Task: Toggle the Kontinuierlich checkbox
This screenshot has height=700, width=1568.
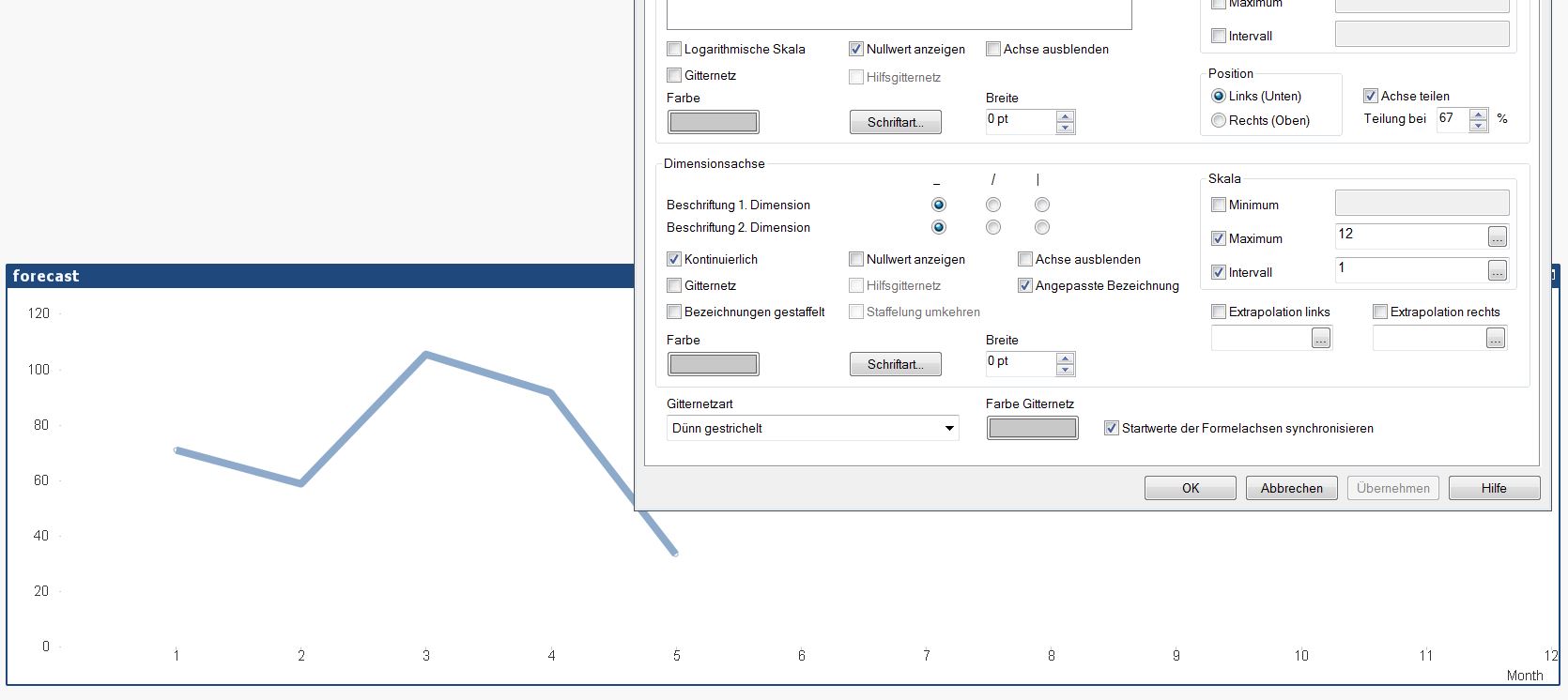Action: tap(674, 259)
